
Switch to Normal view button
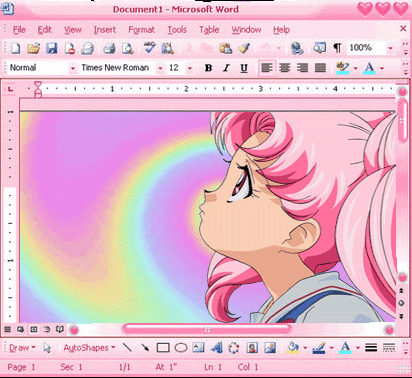point(7,329)
